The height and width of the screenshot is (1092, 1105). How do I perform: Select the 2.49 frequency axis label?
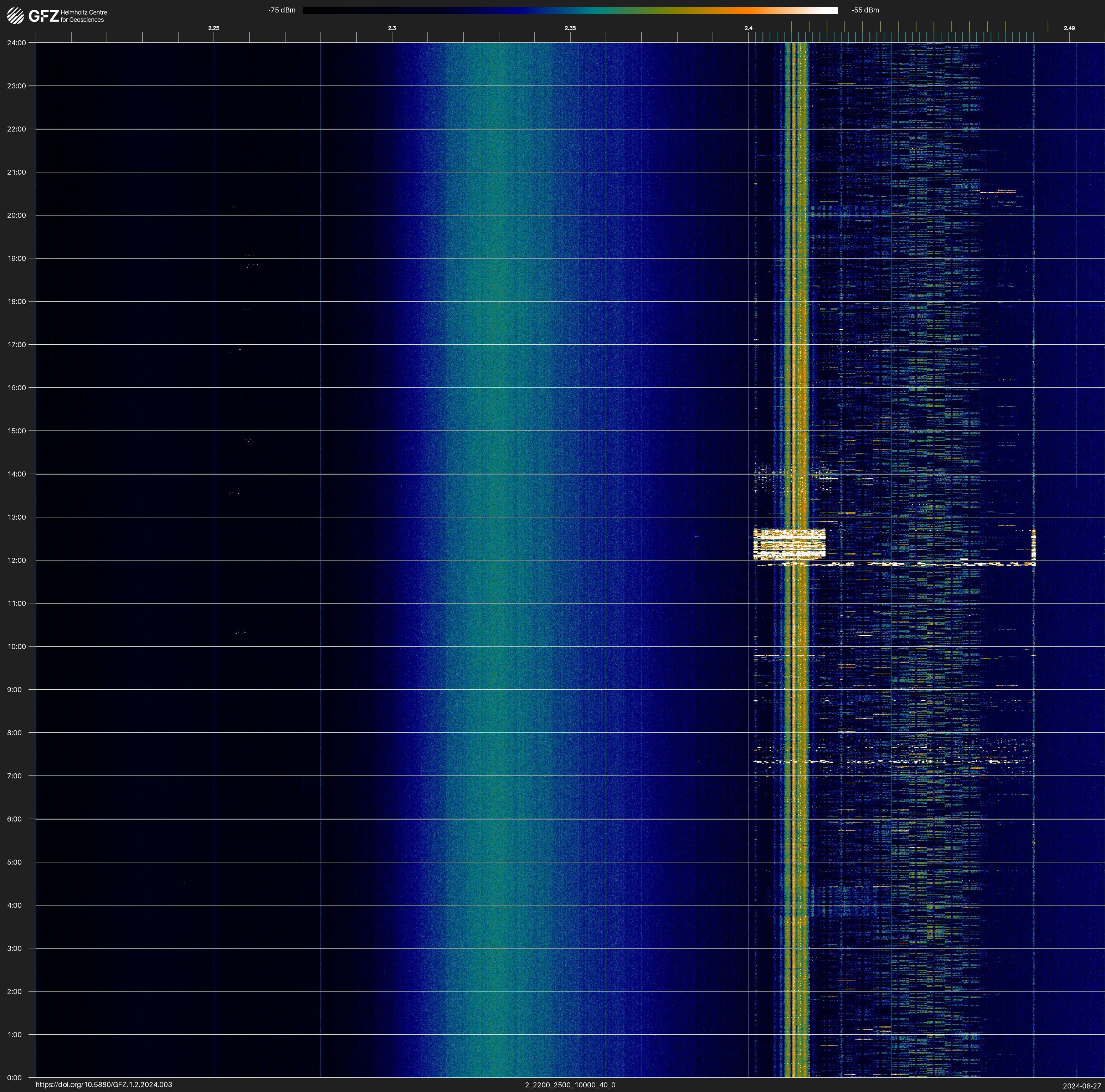pos(1068,28)
